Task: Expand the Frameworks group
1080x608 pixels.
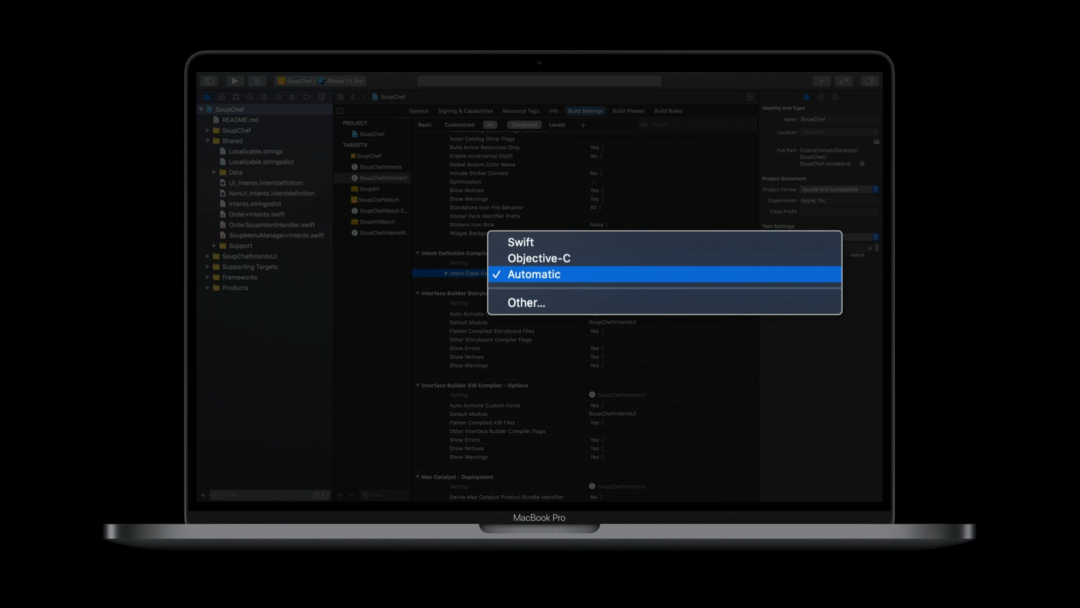Action: click(207, 277)
